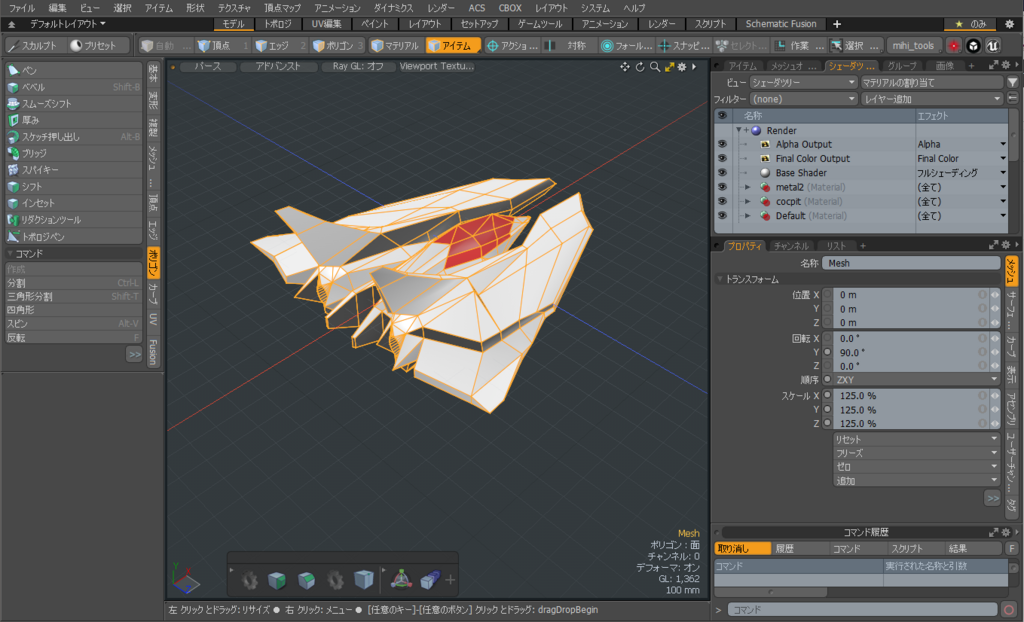Viewport: 1024px width, 622px height.
Task: Click the Unity cube icon
Action: pyautogui.click(x=973, y=46)
